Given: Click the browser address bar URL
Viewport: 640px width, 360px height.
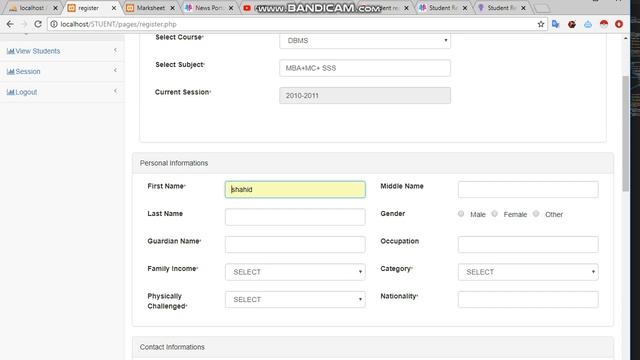Looking at the screenshot, I should tap(118, 24).
